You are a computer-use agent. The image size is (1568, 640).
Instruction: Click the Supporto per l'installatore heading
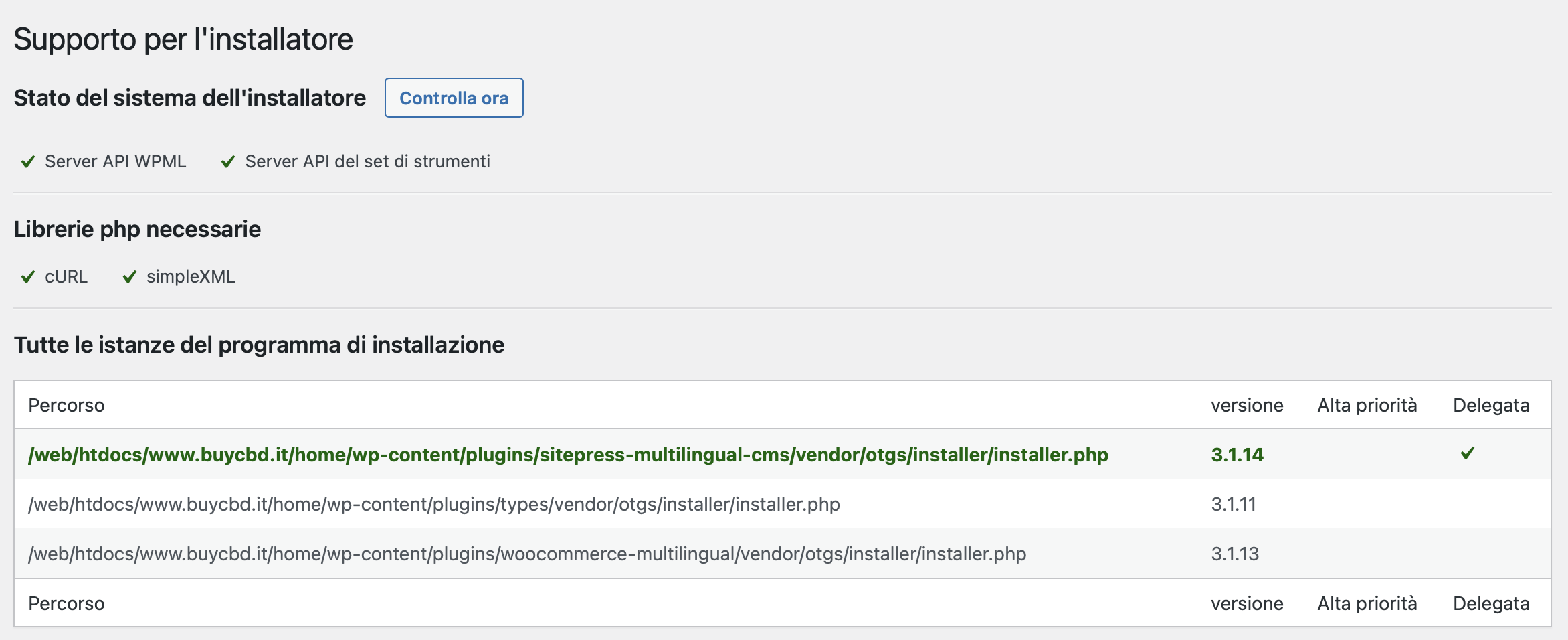click(x=183, y=39)
